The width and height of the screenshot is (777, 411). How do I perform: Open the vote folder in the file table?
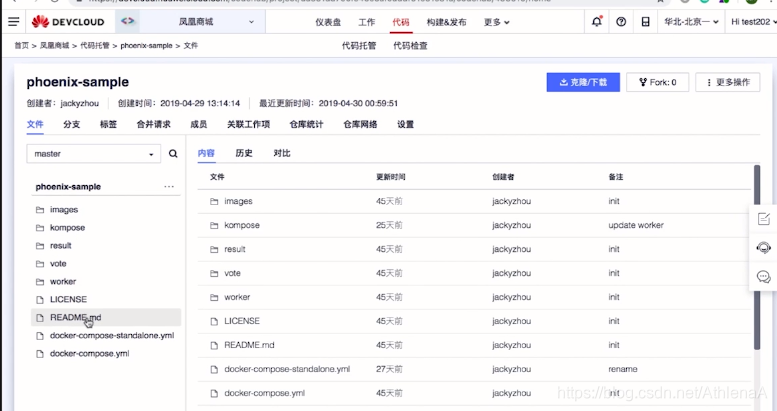coord(232,273)
